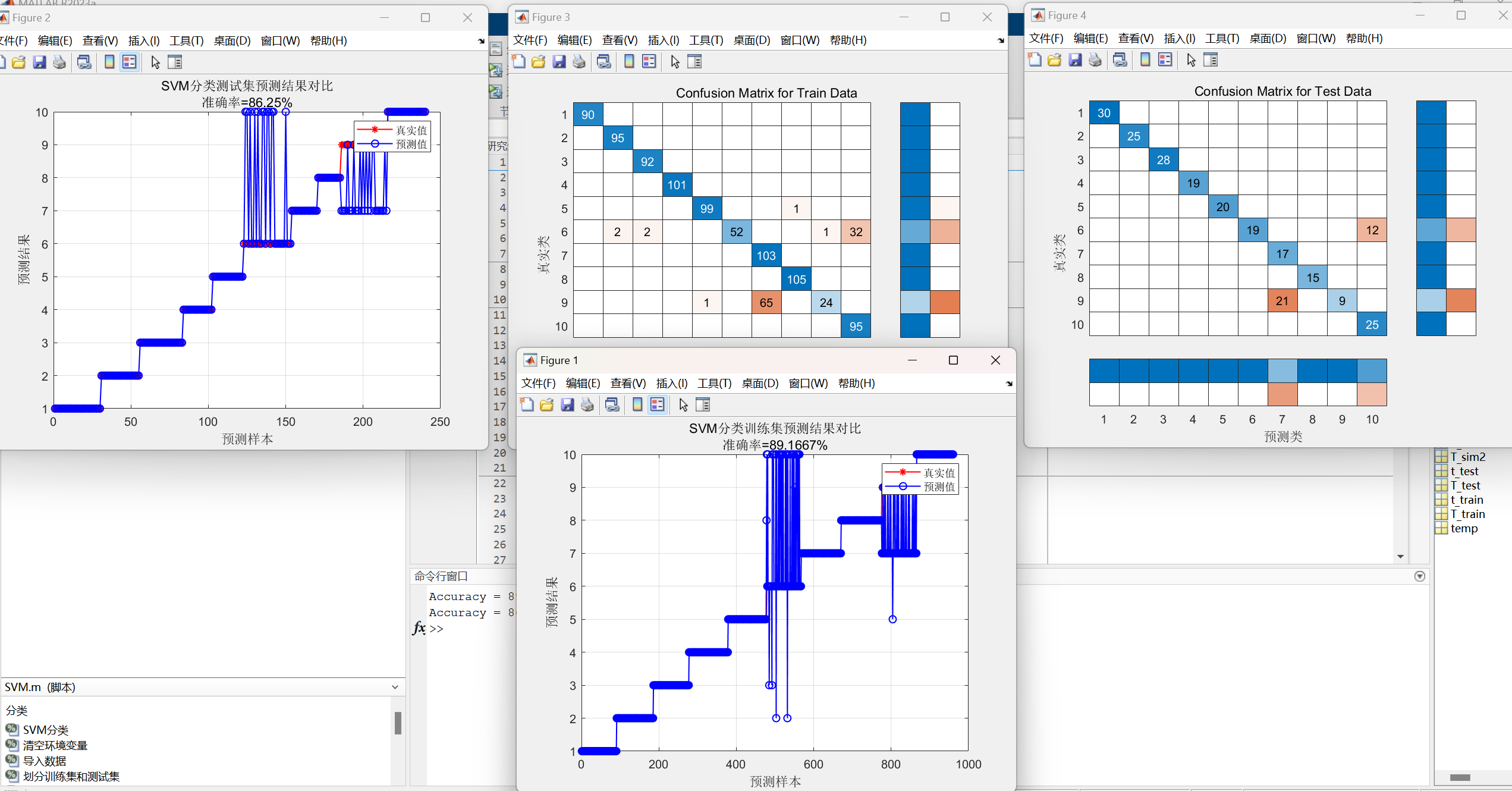Image resolution: width=1512 pixels, height=791 pixels.
Task: Click the confusion matrix cell showing 103
Action: tap(766, 256)
